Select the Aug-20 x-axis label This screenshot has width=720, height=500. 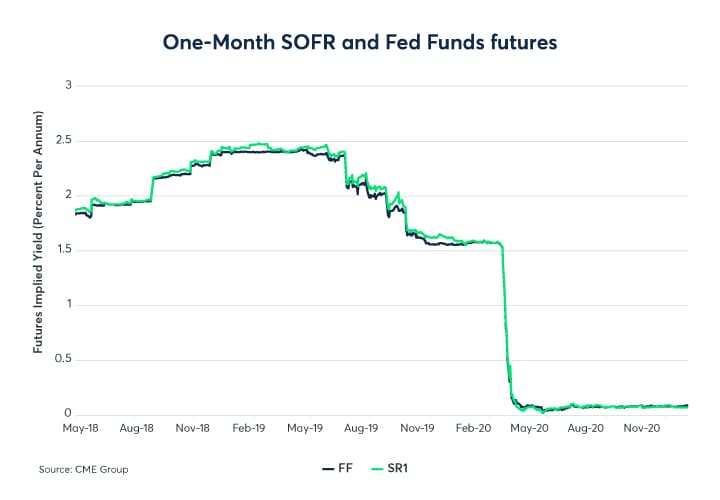point(585,427)
